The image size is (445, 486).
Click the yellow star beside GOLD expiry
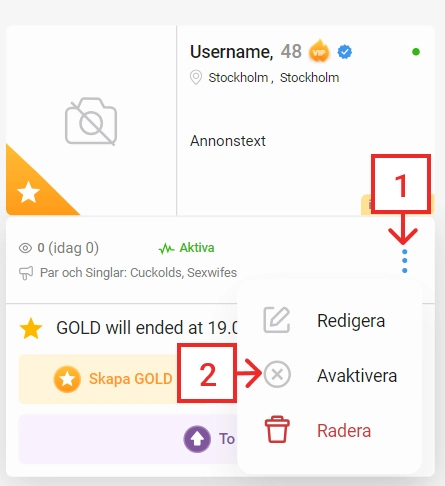tap(31, 328)
